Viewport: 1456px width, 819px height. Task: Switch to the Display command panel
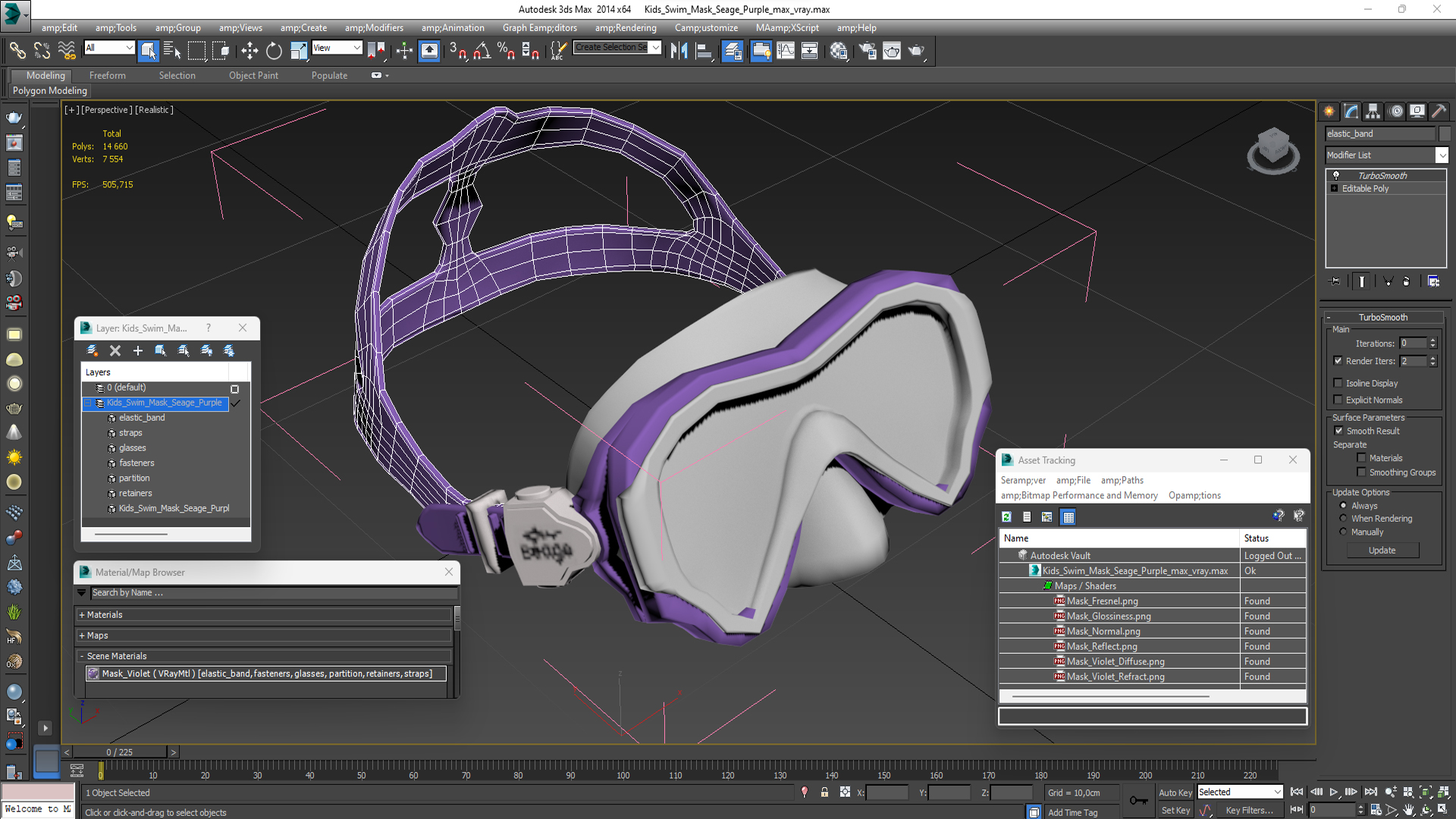click(1417, 111)
